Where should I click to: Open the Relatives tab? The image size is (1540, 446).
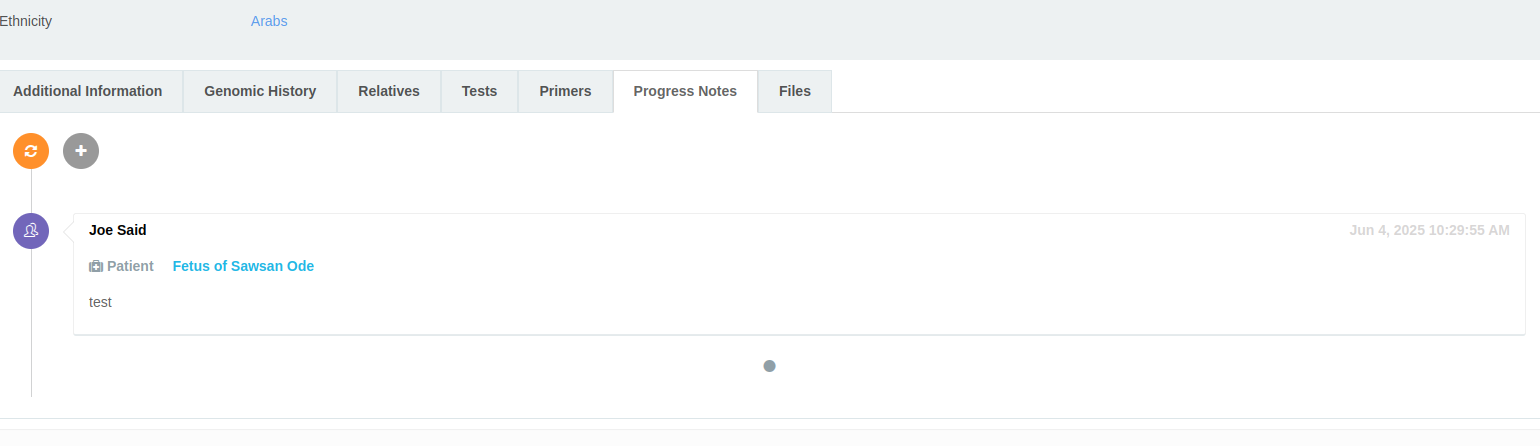coord(389,91)
